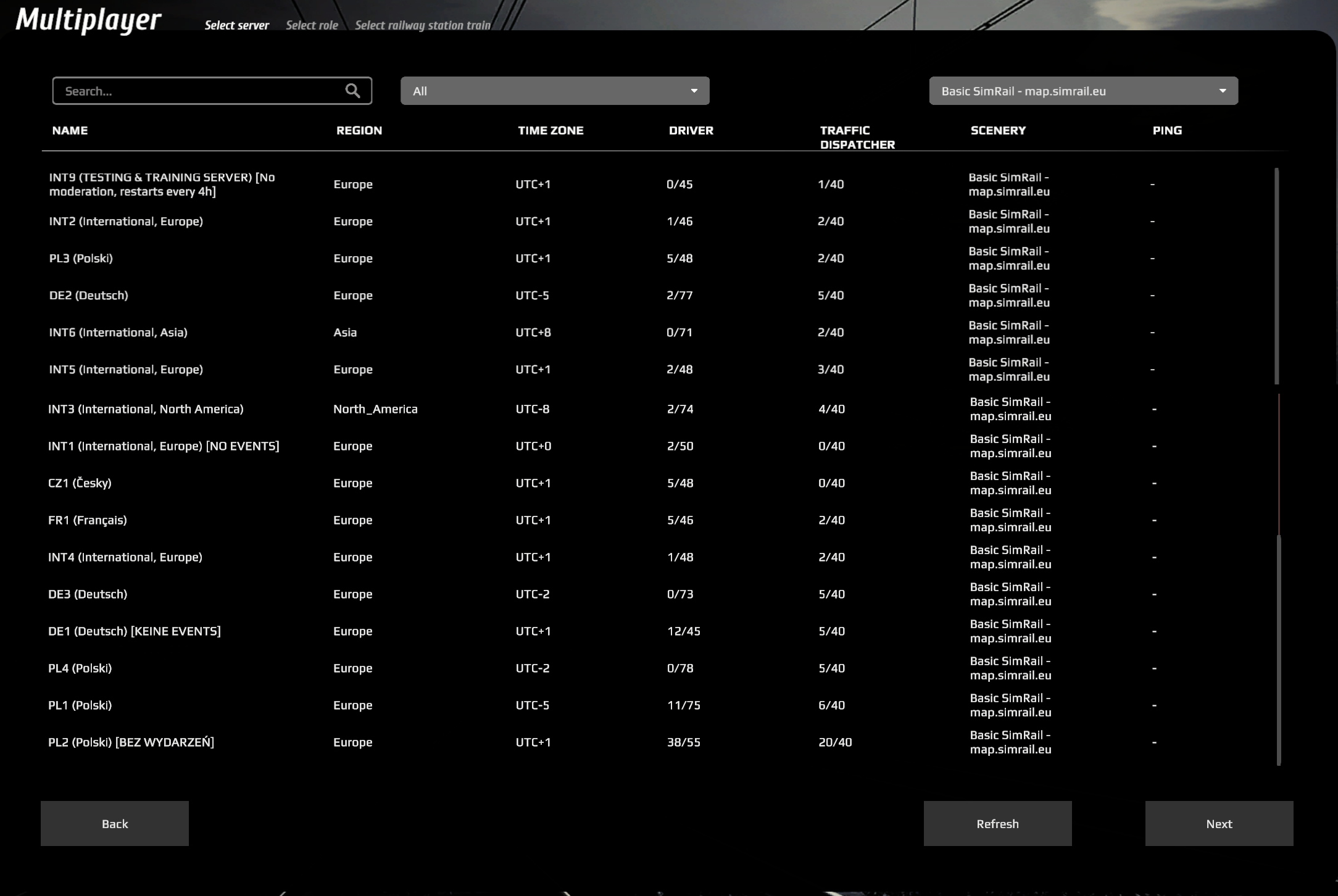
Task: Pick INT3 (International, North America) server
Action: [146, 409]
